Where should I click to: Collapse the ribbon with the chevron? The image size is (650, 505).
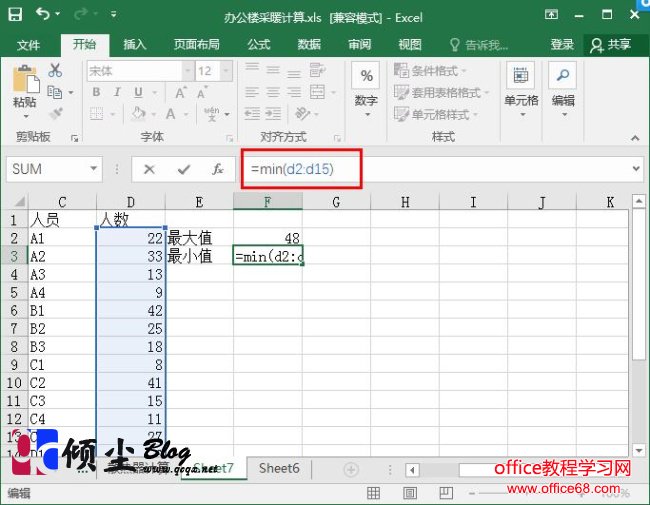pos(635,138)
